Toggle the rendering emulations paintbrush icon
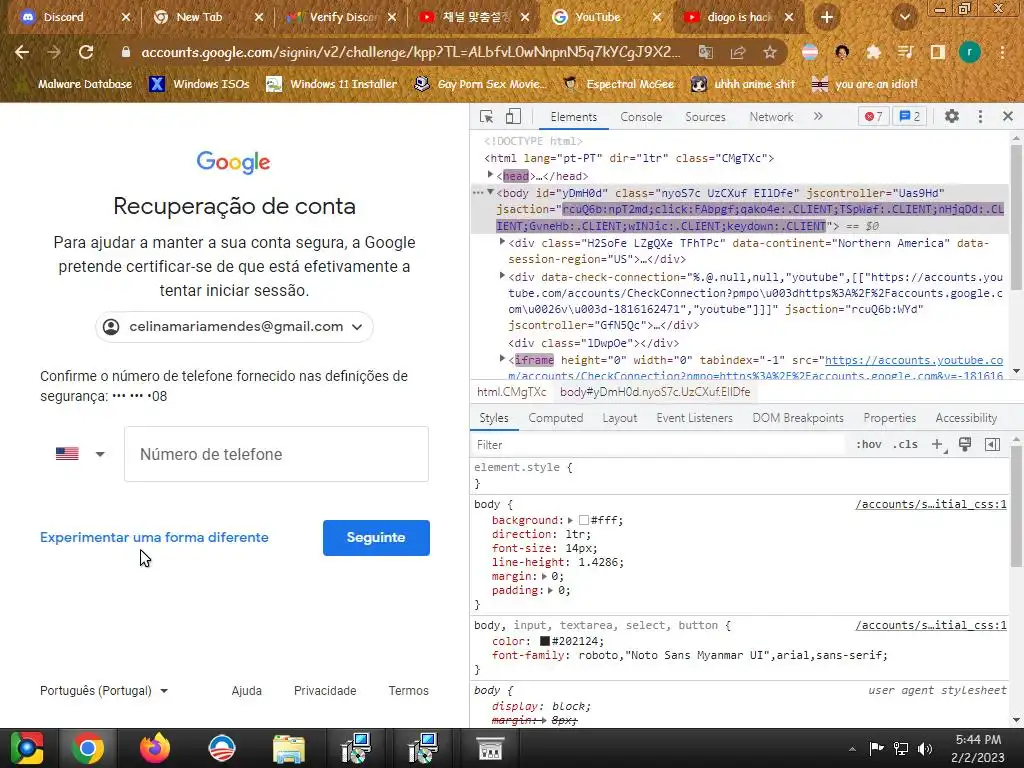 [965, 445]
